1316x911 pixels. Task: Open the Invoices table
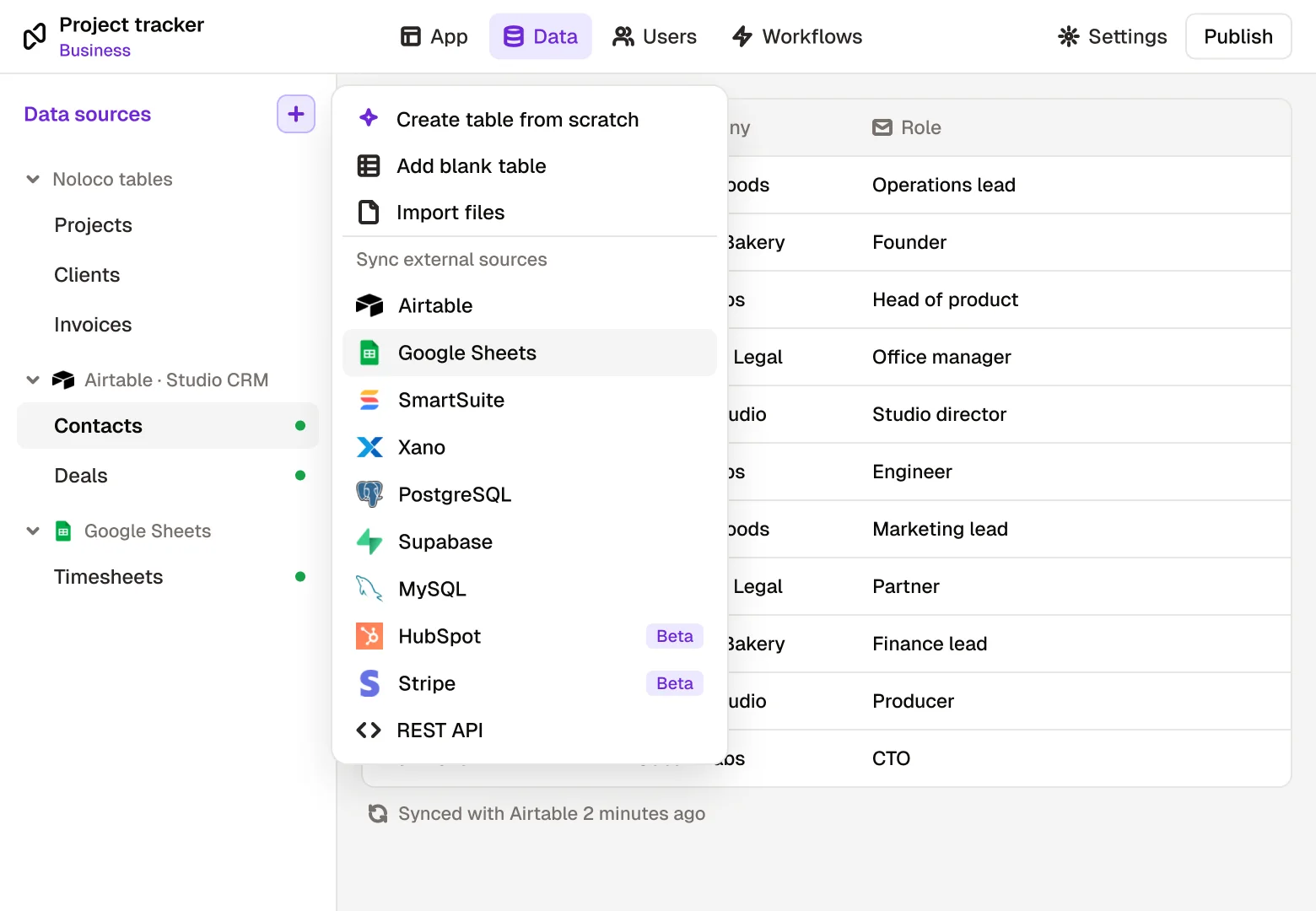168,325
